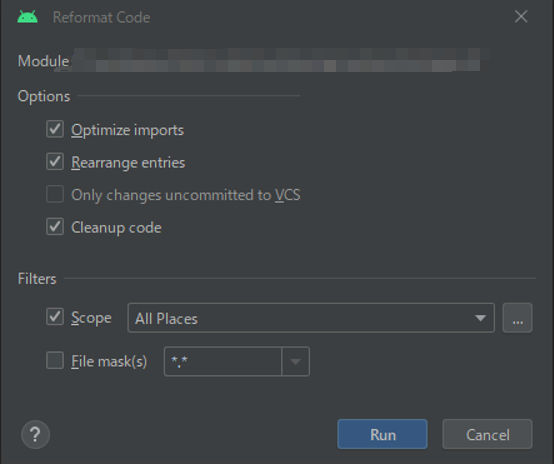Untick the Scope filter checkbox
Image resolution: width=554 pixels, height=464 pixels.
click(55, 316)
